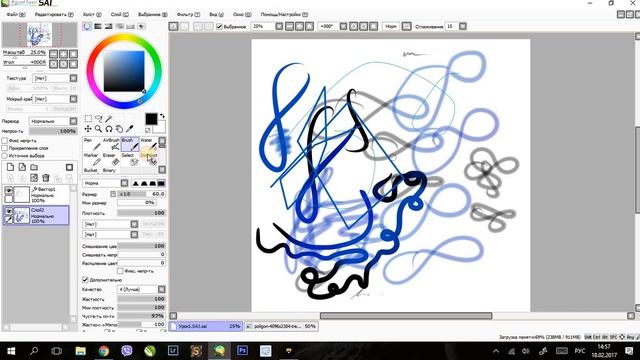Show the color wheel panel icon
Screen dimensions: 640x360
87,26
